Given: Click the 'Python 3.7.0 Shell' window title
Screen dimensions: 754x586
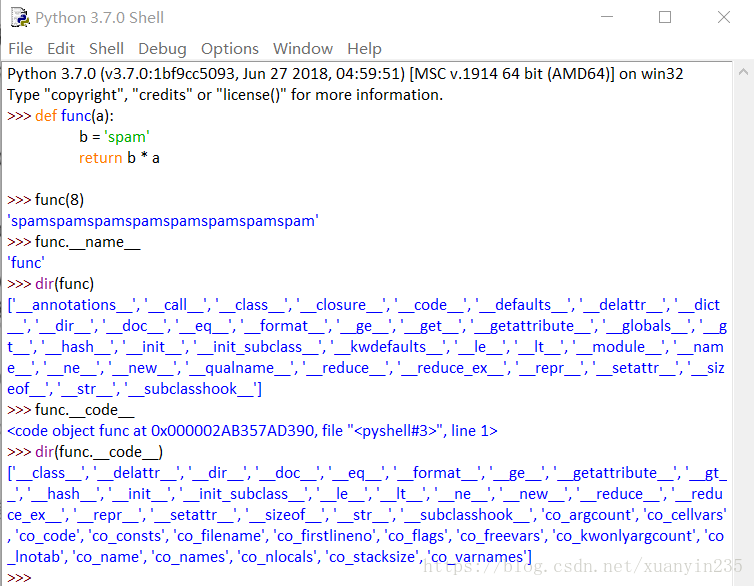Looking at the screenshot, I should (x=100, y=18).
